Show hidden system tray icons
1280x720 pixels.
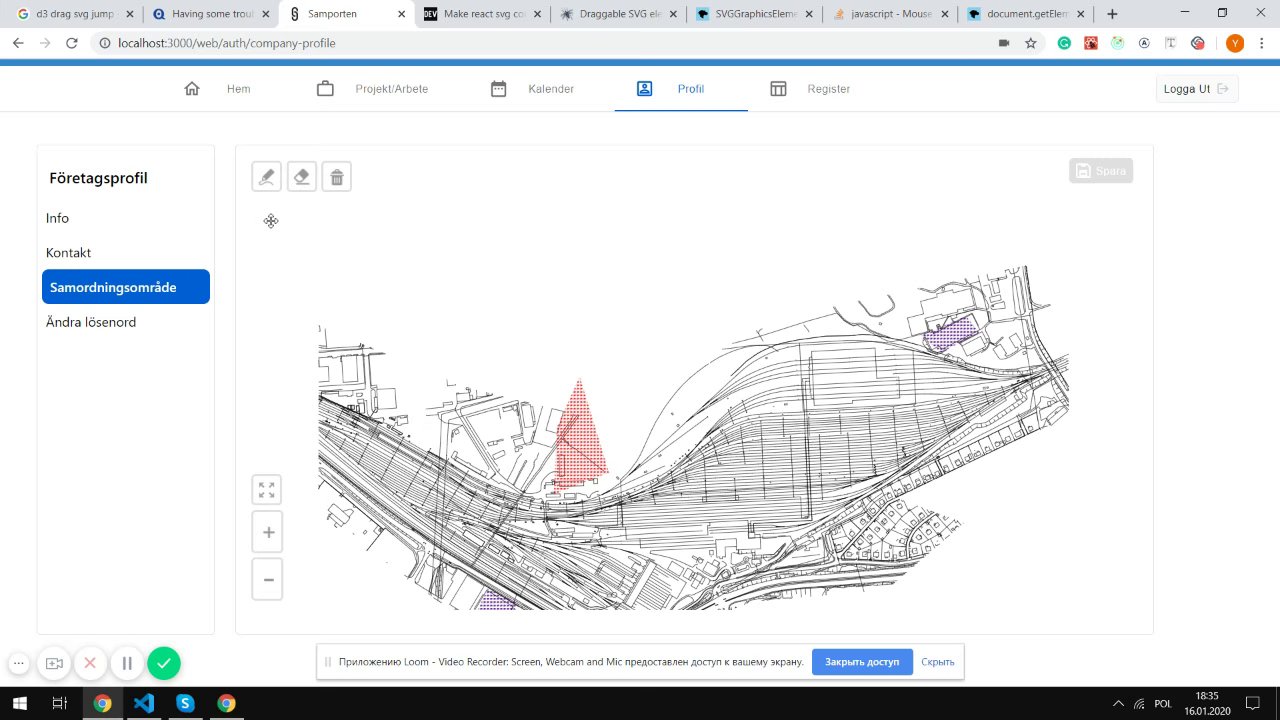tap(1118, 703)
